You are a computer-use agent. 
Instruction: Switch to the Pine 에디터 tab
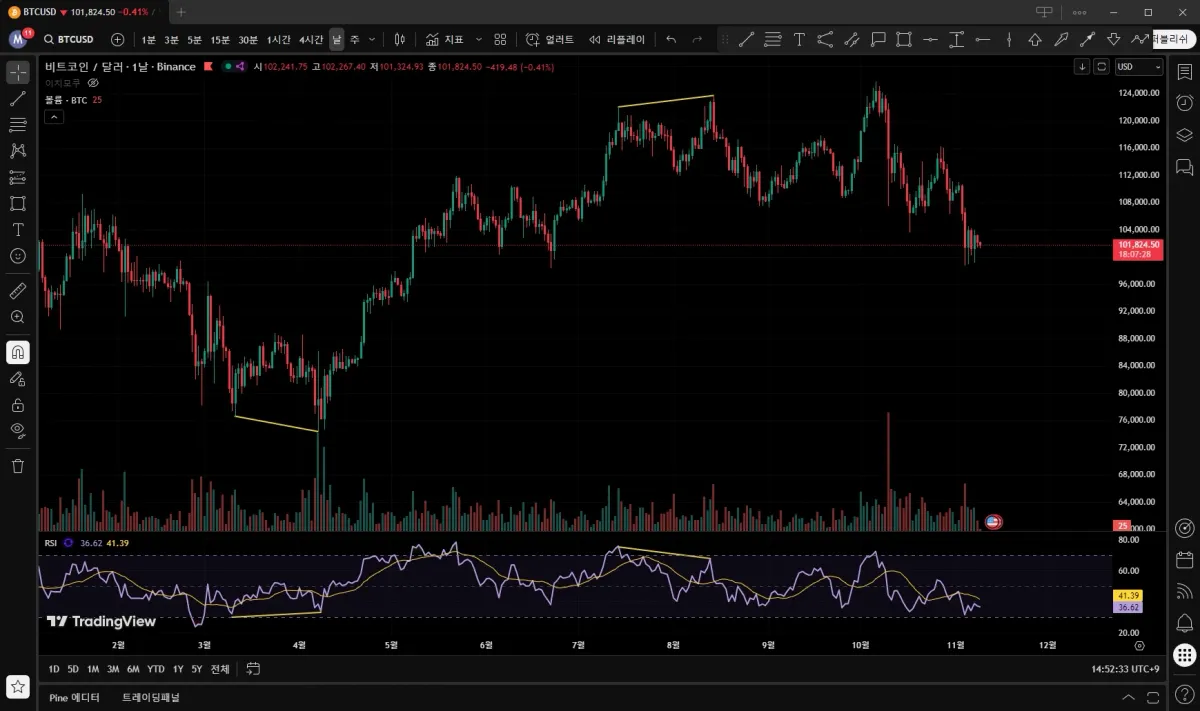(x=74, y=697)
